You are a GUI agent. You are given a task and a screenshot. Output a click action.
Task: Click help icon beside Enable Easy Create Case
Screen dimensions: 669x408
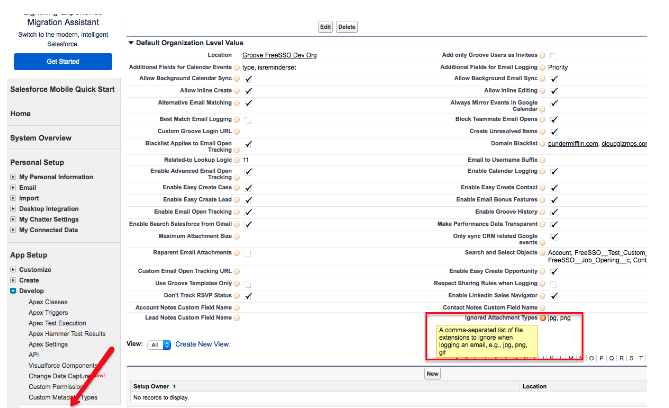point(236,188)
